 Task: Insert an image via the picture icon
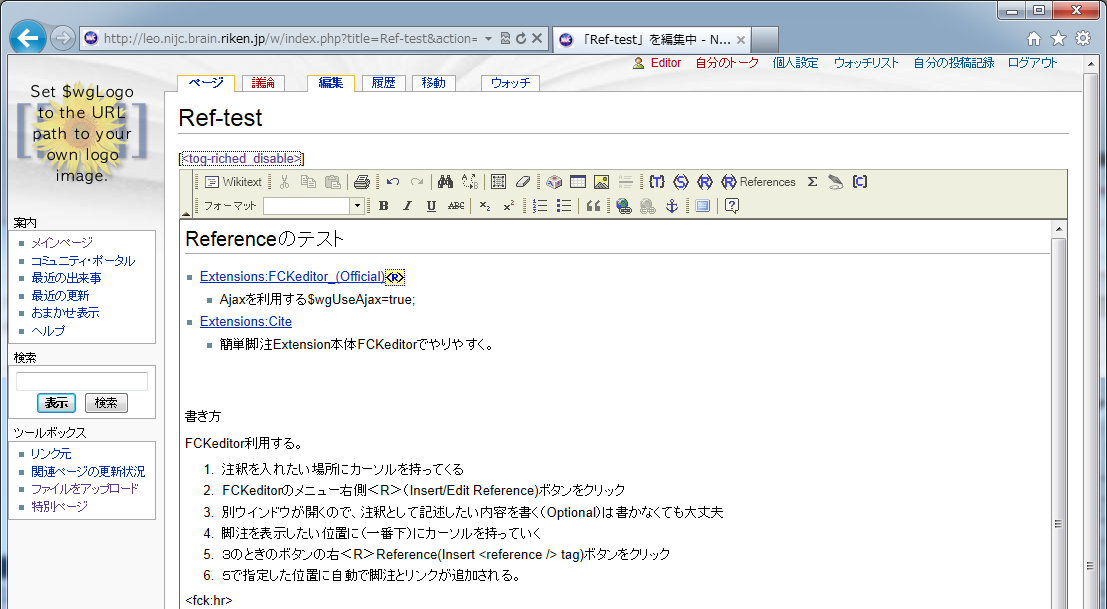point(601,182)
